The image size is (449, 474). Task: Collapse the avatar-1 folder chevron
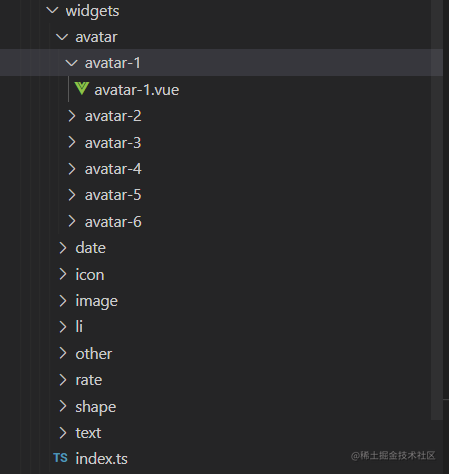[x=72, y=63]
